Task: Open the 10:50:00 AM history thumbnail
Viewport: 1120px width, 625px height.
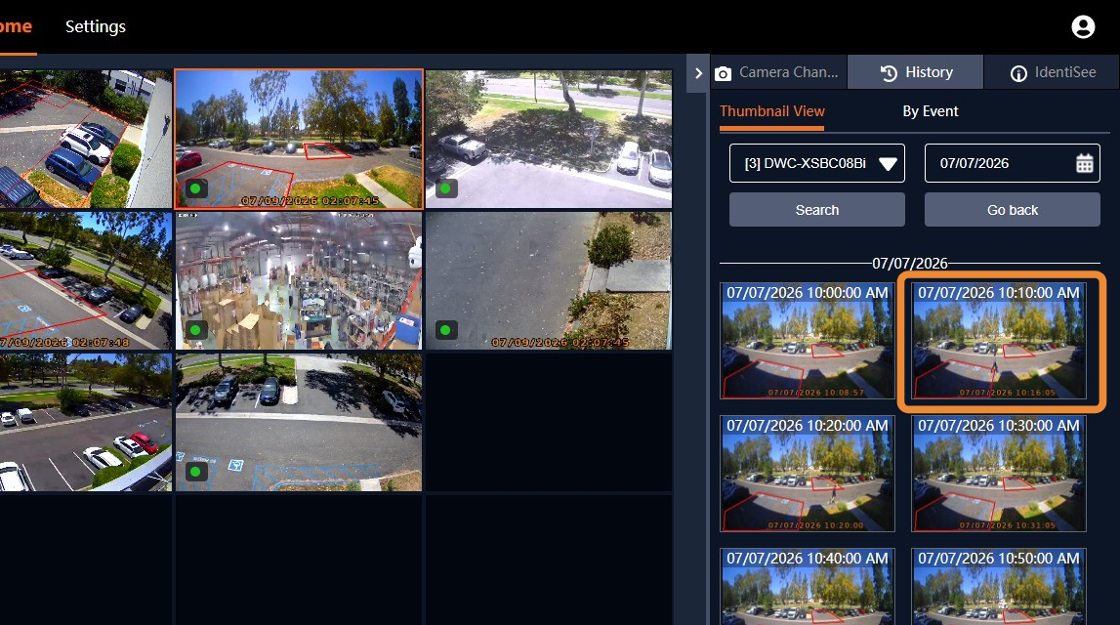Action: [x=999, y=586]
